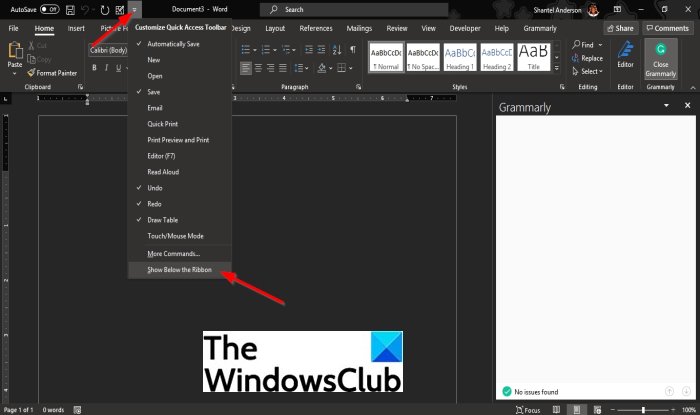Decrease paragraph indent
700x415 pixels.
coord(309,50)
